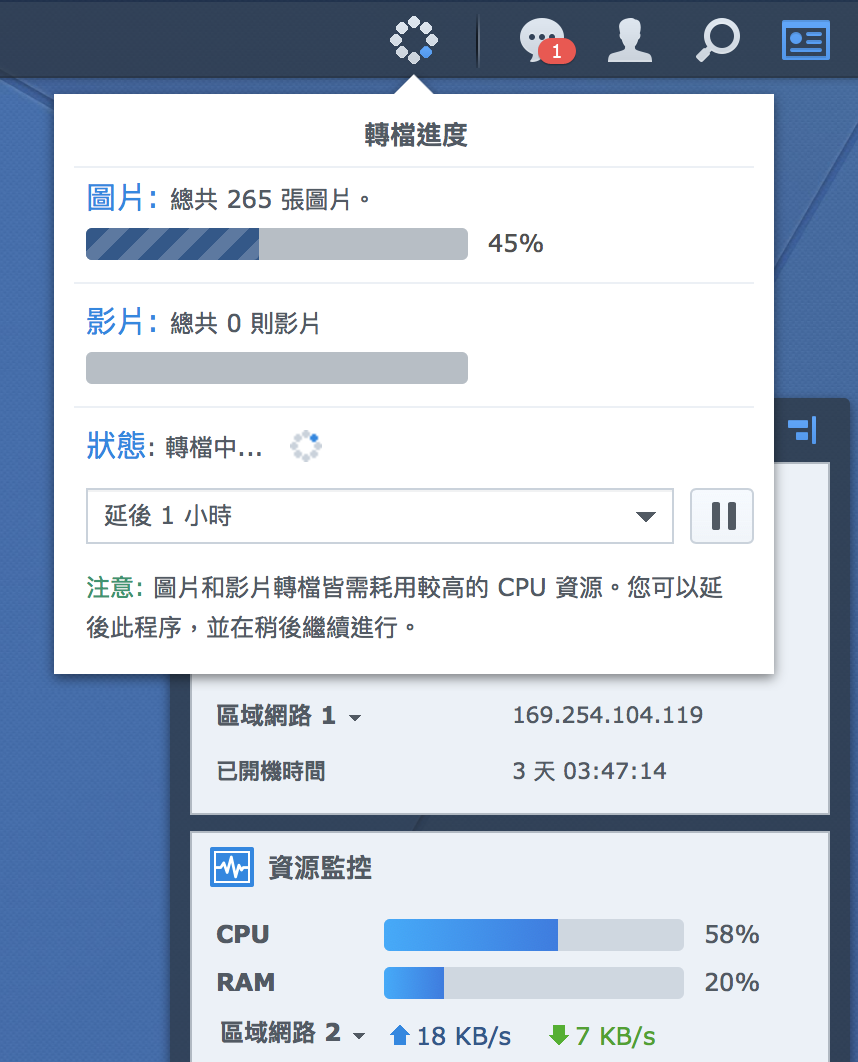Screen dimensions: 858x1062
Task: Click the 資源監控 widget title
Action: (x=320, y=867)
